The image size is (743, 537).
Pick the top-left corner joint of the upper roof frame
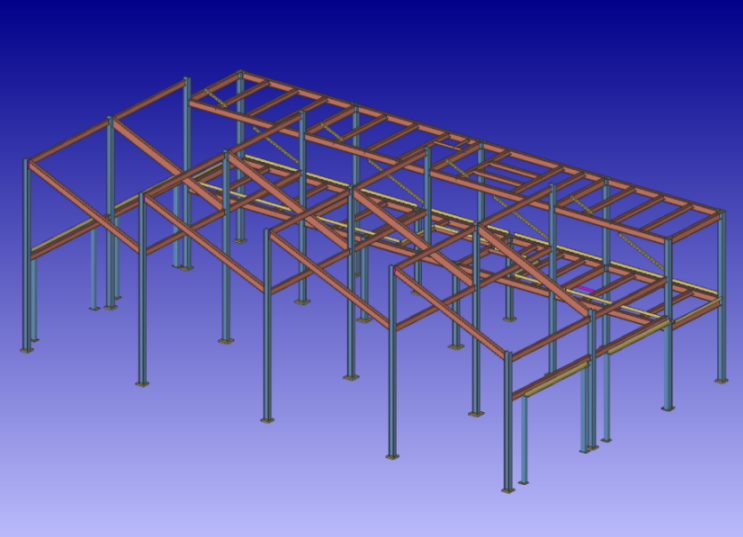[x=240, y=73]
